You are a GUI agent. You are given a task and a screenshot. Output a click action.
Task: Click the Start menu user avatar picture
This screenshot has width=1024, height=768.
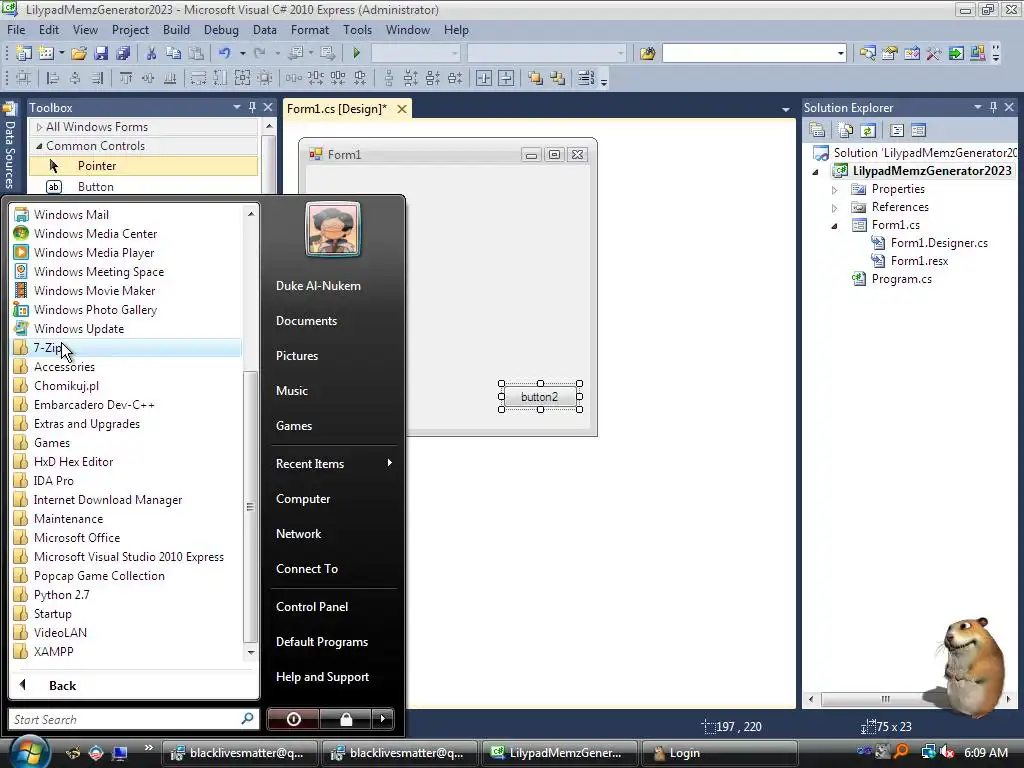click(x=333, y=229)
